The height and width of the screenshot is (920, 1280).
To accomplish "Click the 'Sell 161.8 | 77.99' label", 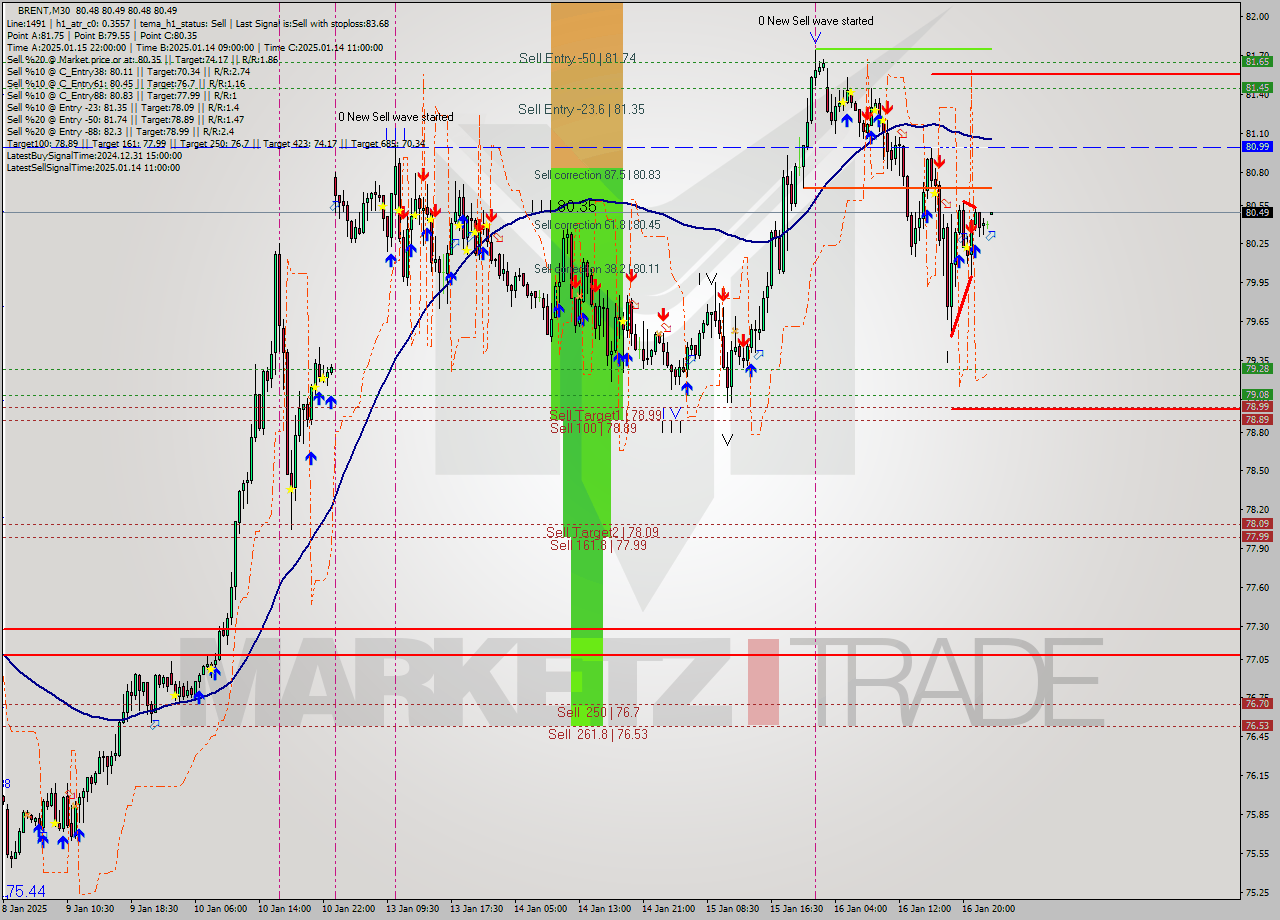I will coord(598,545).
